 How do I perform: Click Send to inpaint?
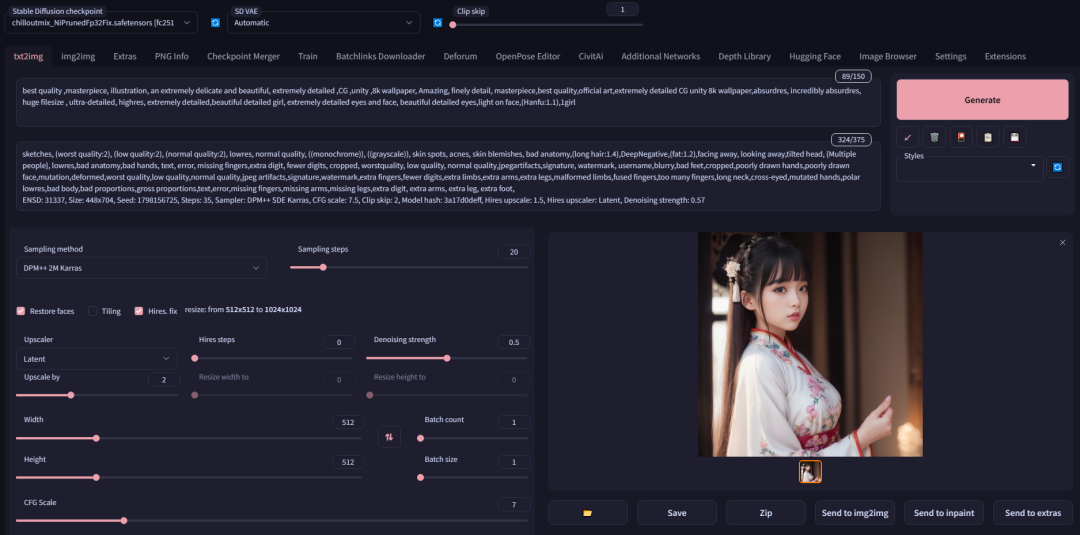tap(944, 513)
